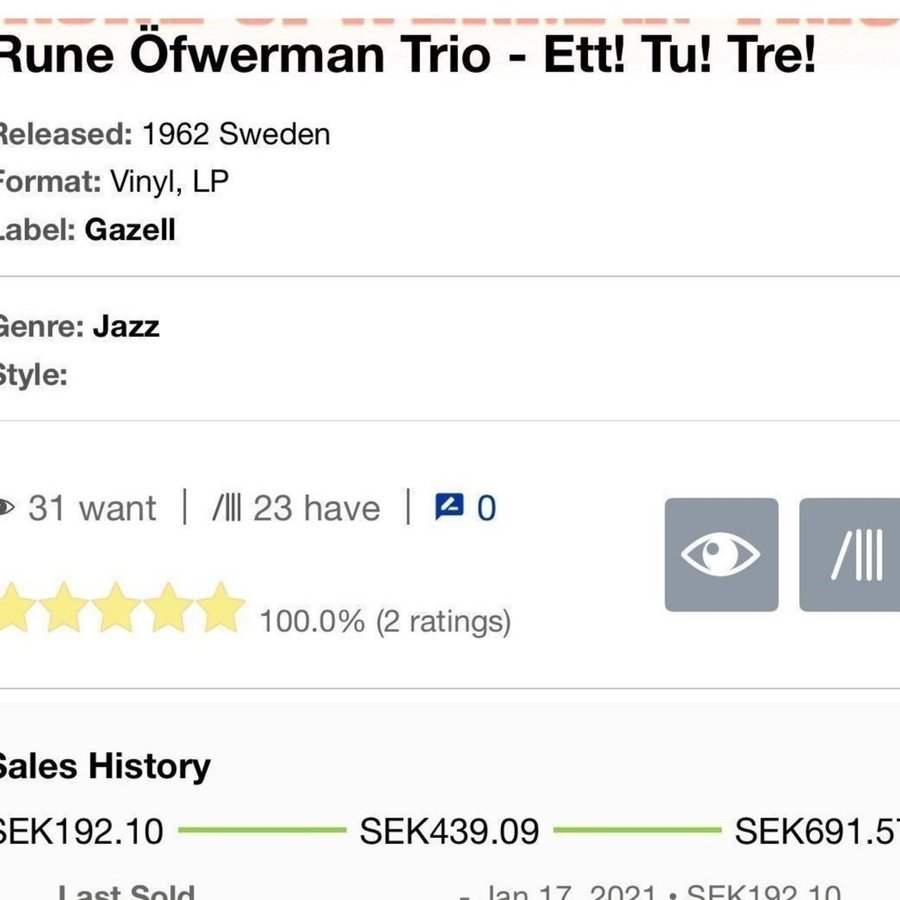Select the lowest price SEK192.10
Screen dimensions: 900x900
[80, 830]
